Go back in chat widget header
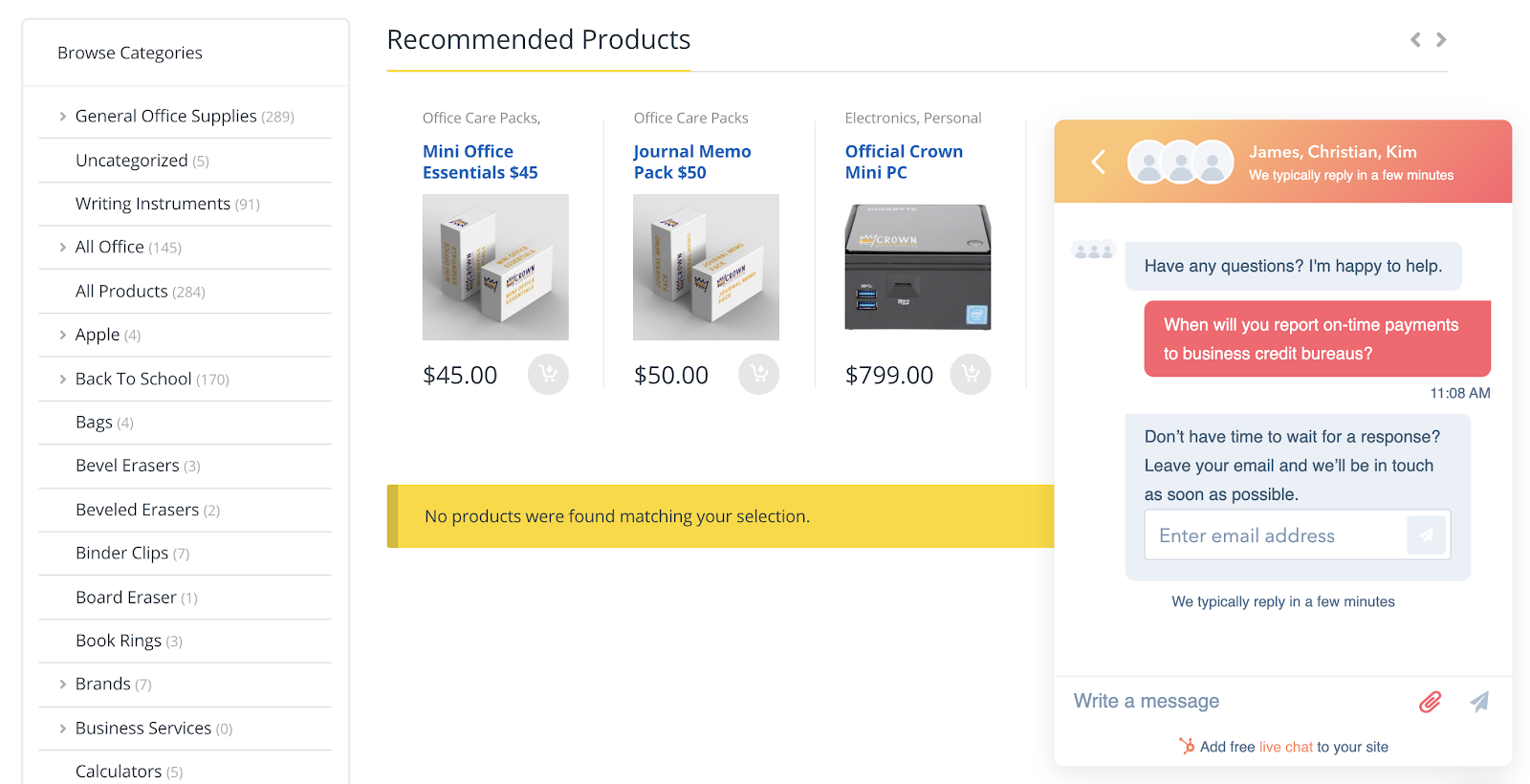The image size is (1530, 784). [x=1099, y=162]
